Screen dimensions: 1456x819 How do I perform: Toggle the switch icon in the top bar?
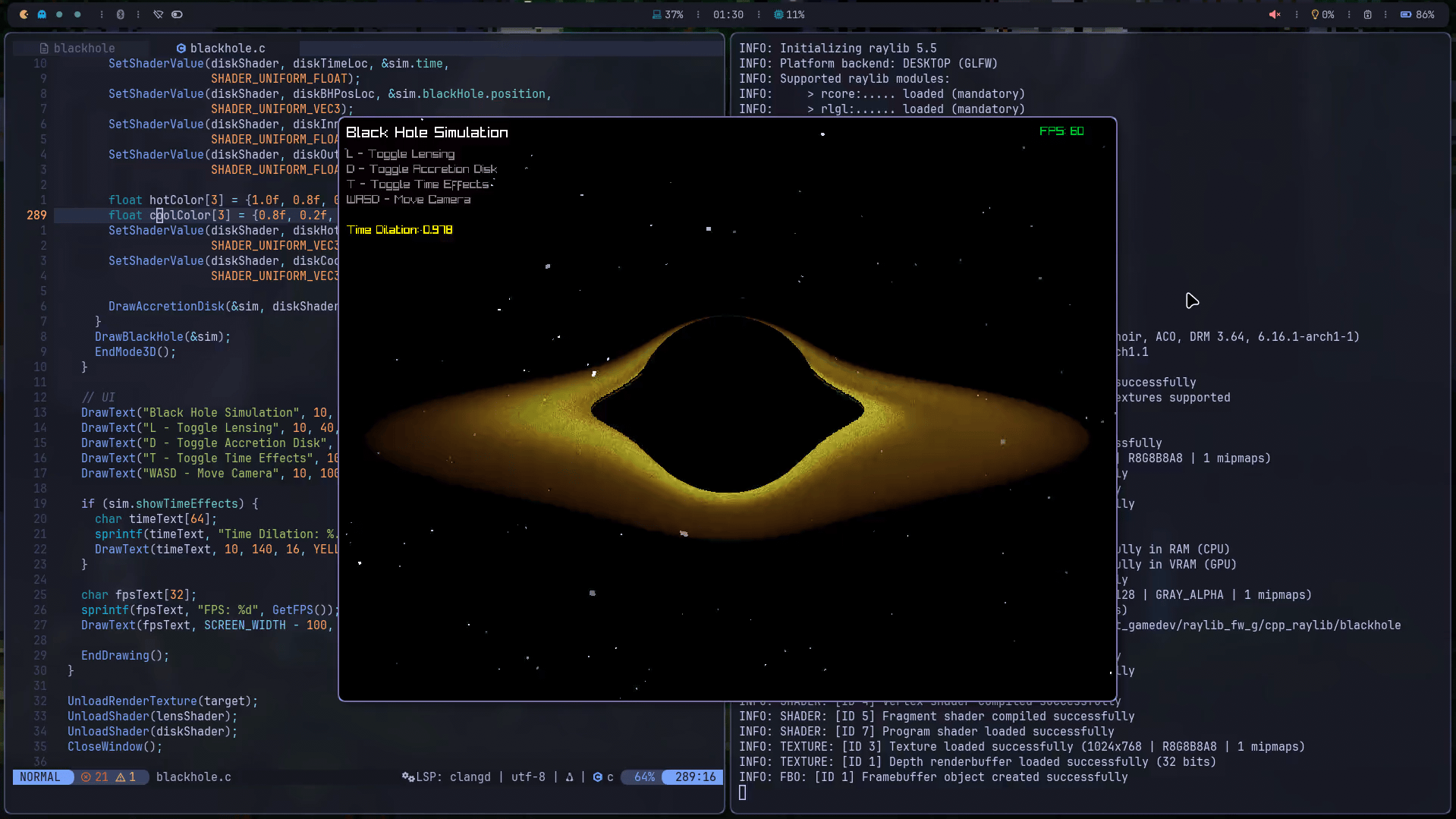coord(177,14)
